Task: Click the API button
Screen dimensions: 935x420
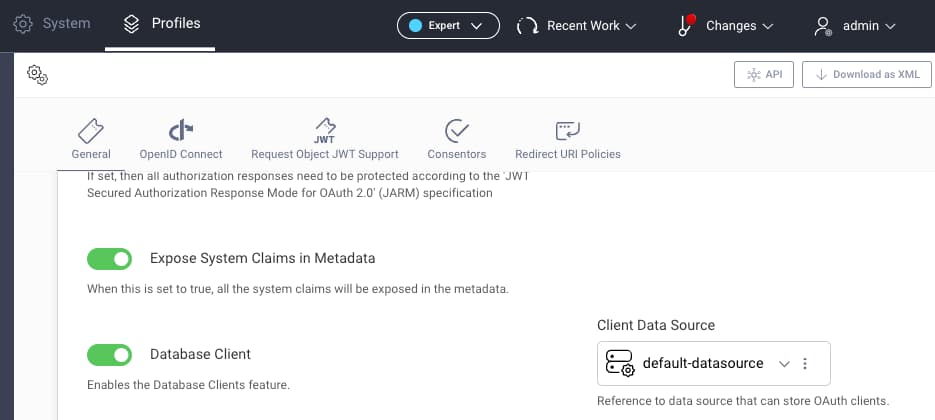Action: [x=764, y=75]
